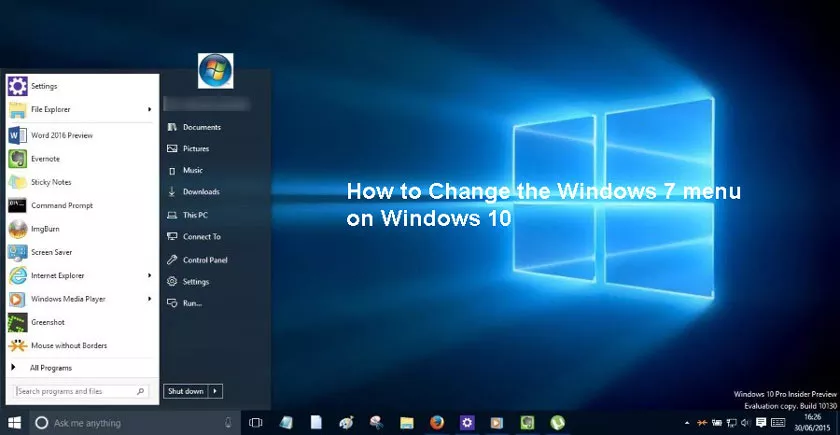Expand File Explorer submenu arrow
Screen dimensions: 840x435
click(149, 109)
